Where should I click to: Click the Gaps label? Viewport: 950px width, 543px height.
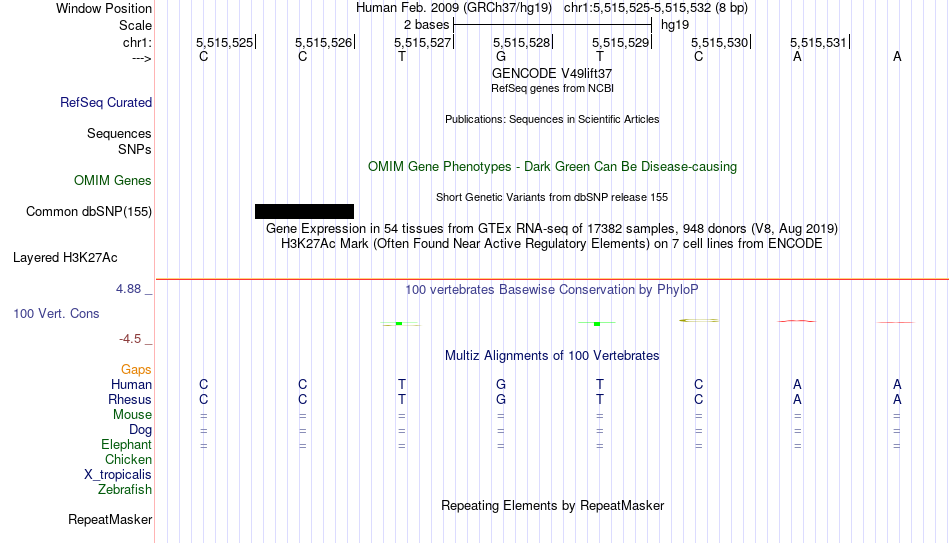click(136, 370)
